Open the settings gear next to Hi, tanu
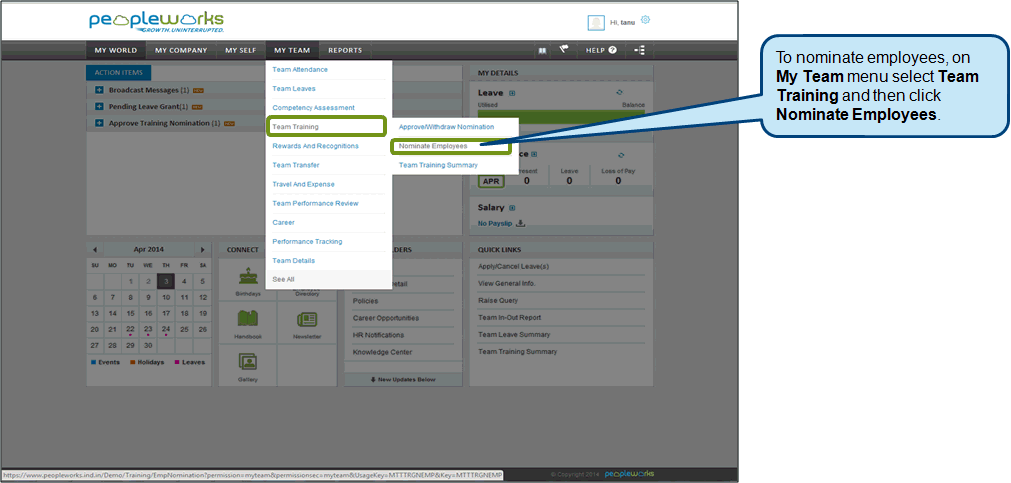 645,20
